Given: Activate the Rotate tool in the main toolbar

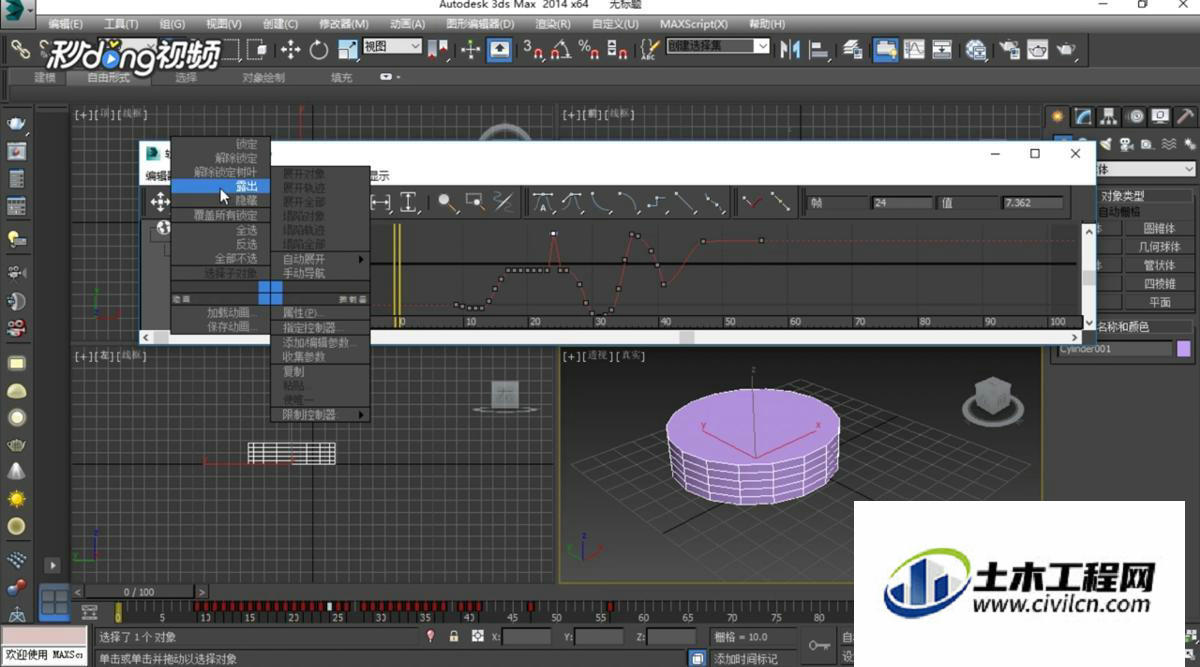Looking at the screenshot, I should [319, 49].
